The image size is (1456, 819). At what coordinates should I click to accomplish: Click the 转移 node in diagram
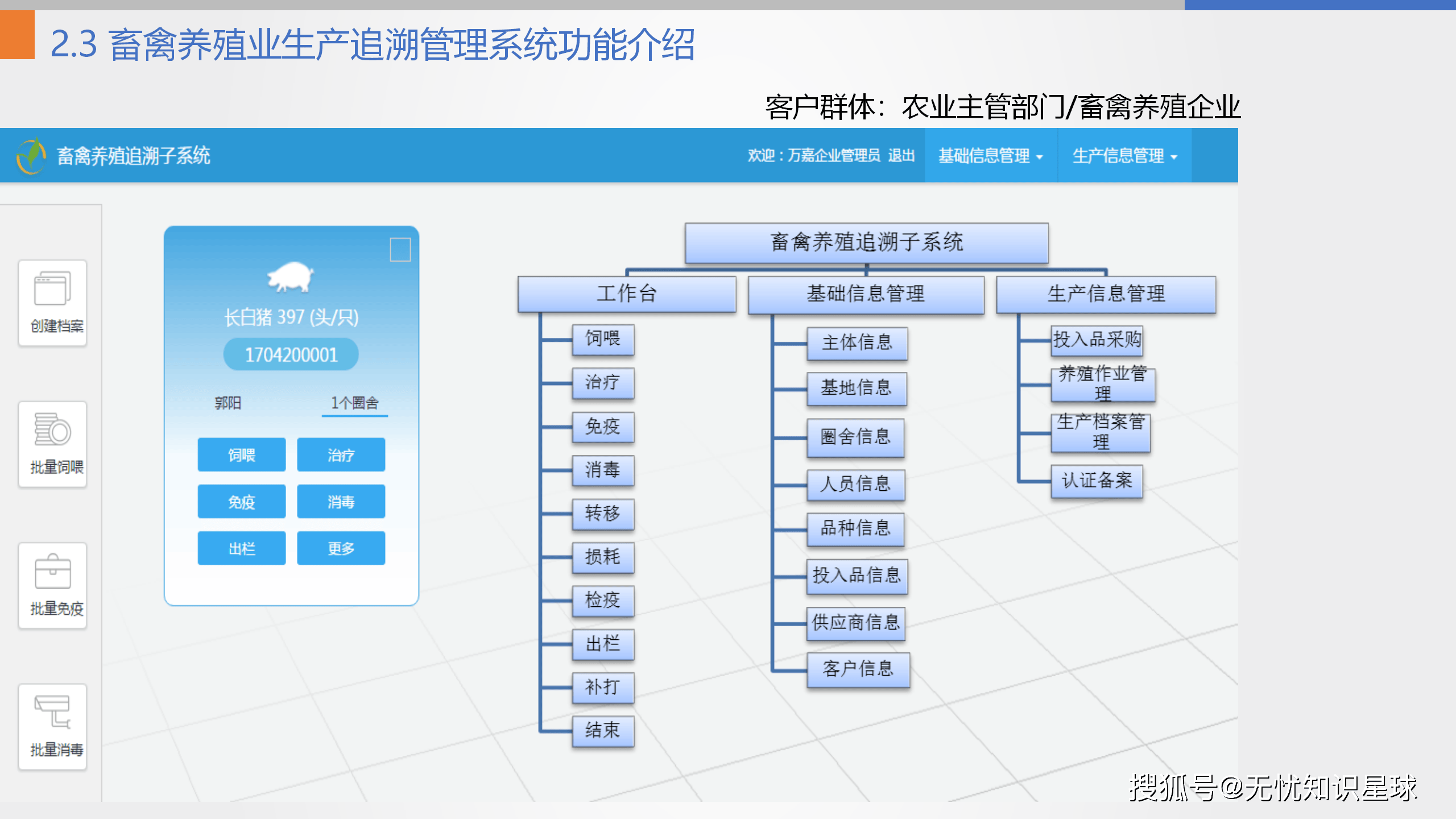pyautogui.click(x=603, y=514)
